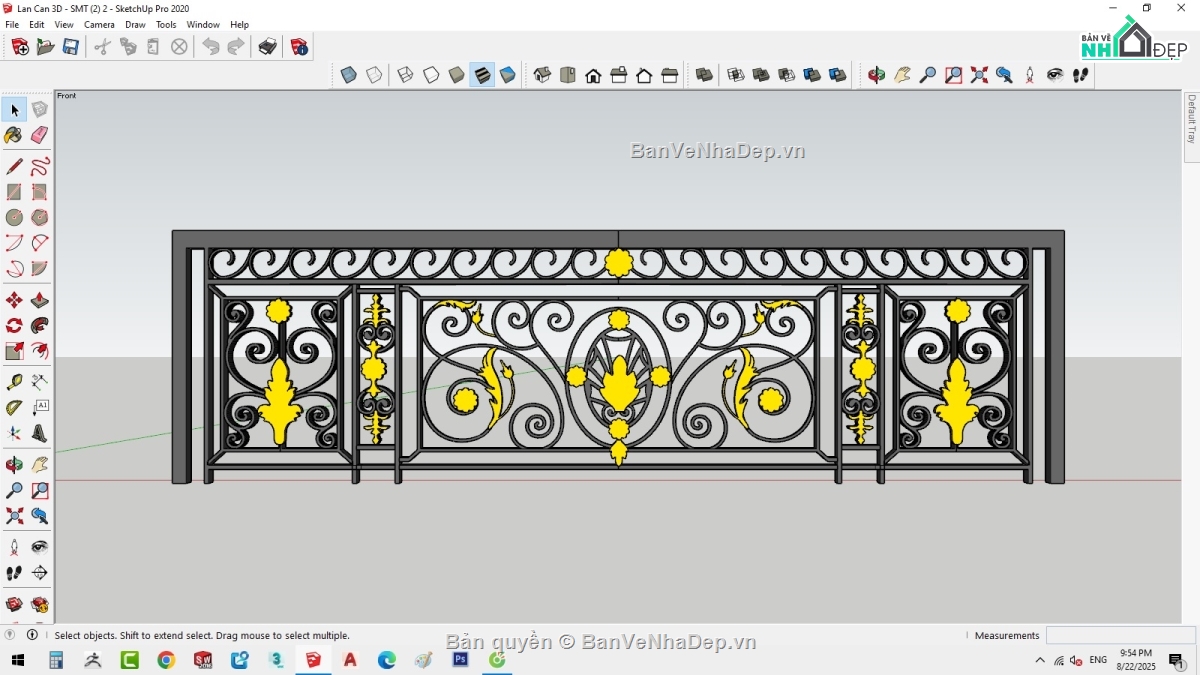Open Google Chrome from the taskbar
Screen dimensions: 1200x675
[166, 660]
